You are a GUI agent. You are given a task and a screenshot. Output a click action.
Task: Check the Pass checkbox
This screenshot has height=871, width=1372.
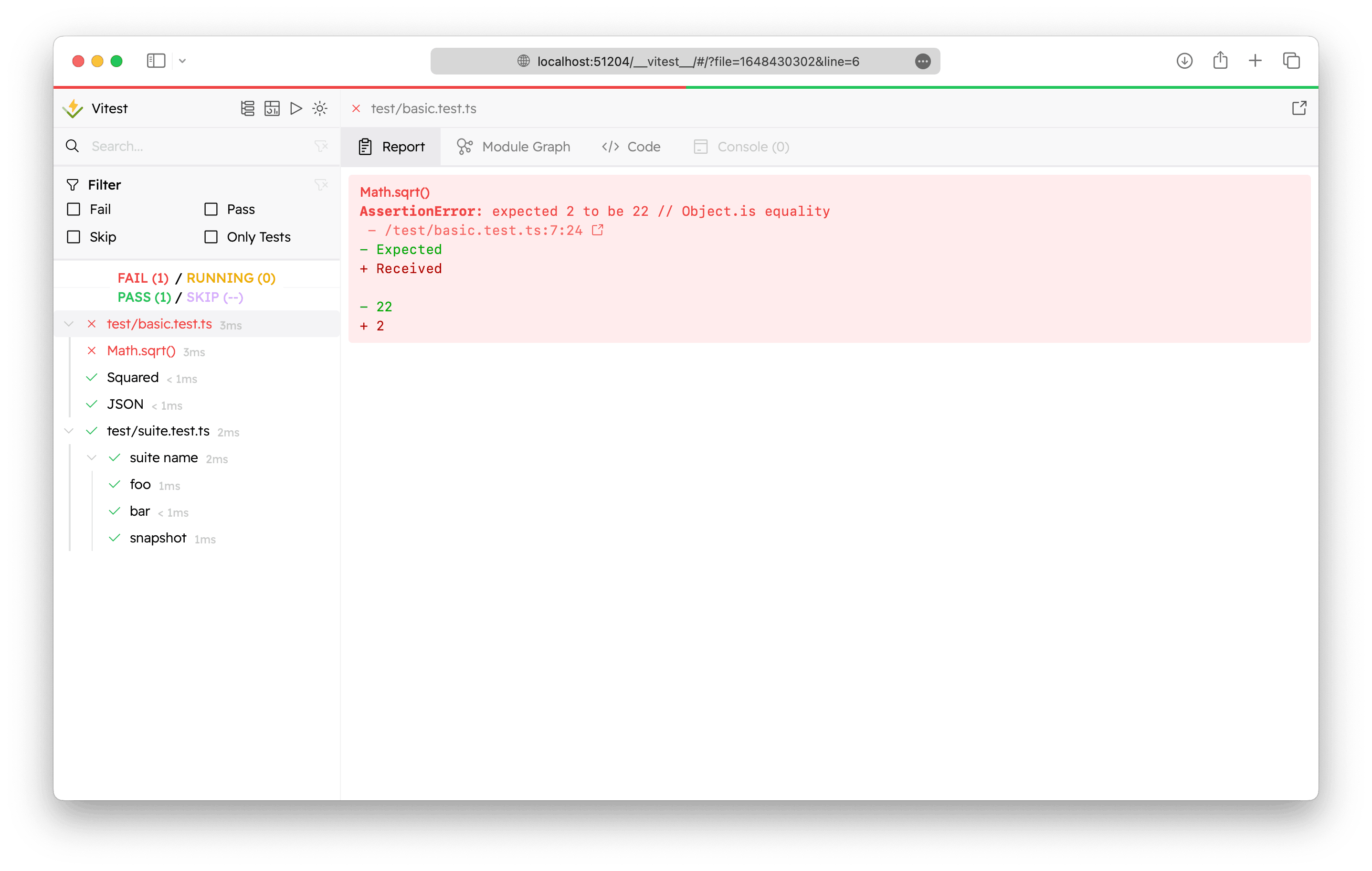coord(210,209)
